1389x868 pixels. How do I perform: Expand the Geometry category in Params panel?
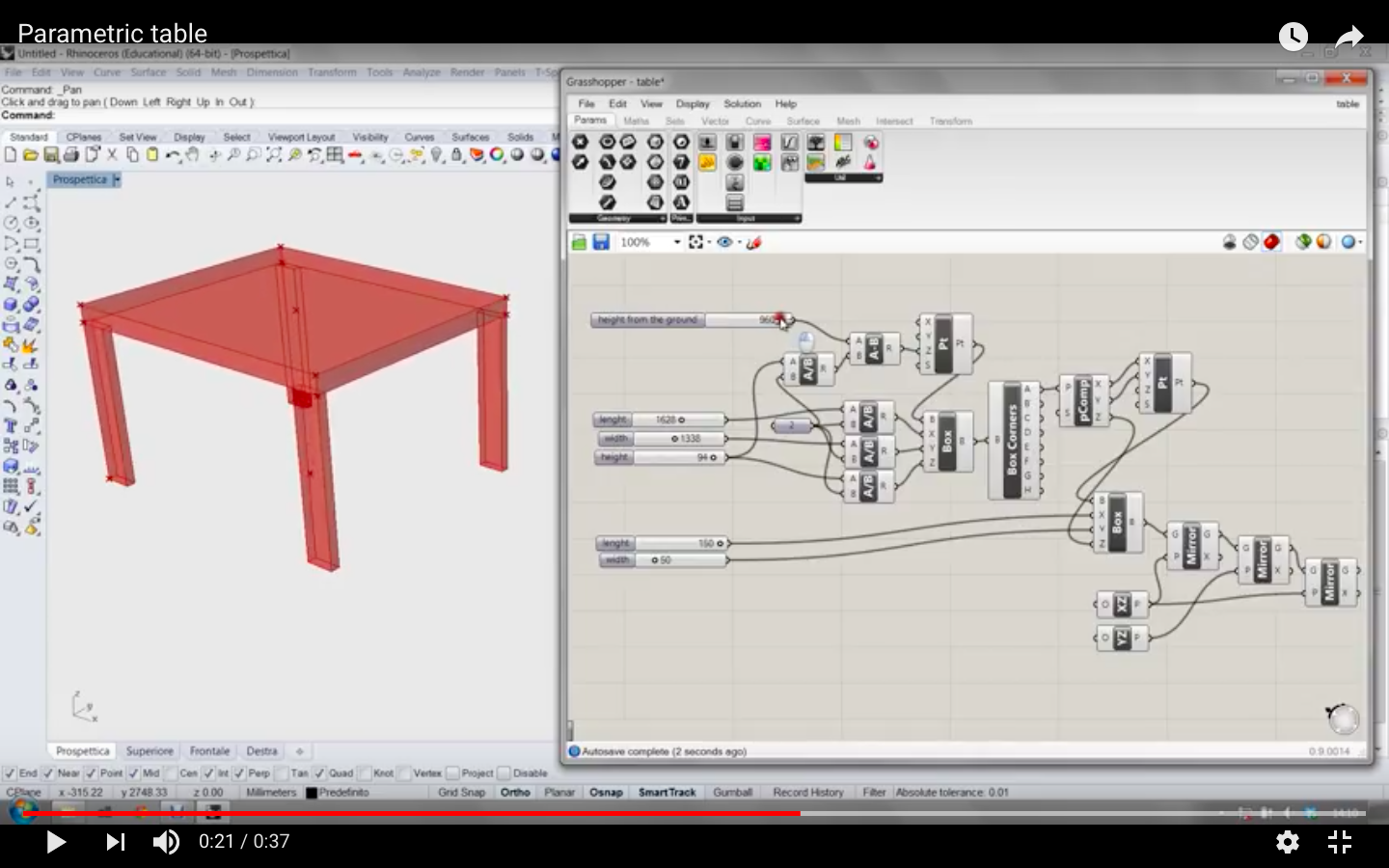pyautogui.click(x=663, y=218)
